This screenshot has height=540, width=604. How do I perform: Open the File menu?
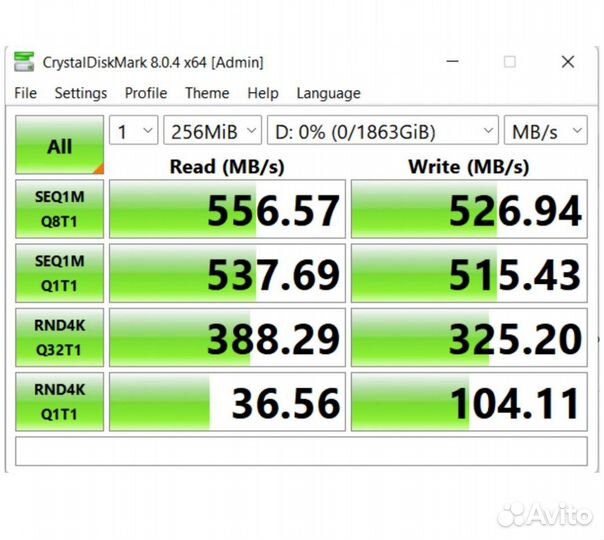[25, 93]
